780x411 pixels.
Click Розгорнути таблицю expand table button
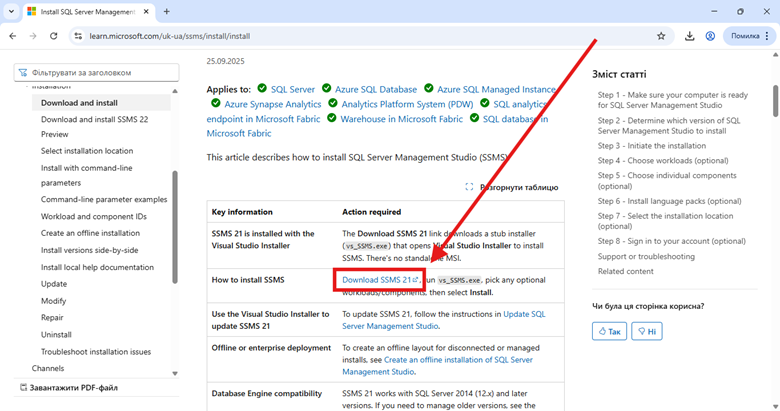[511, 187]
